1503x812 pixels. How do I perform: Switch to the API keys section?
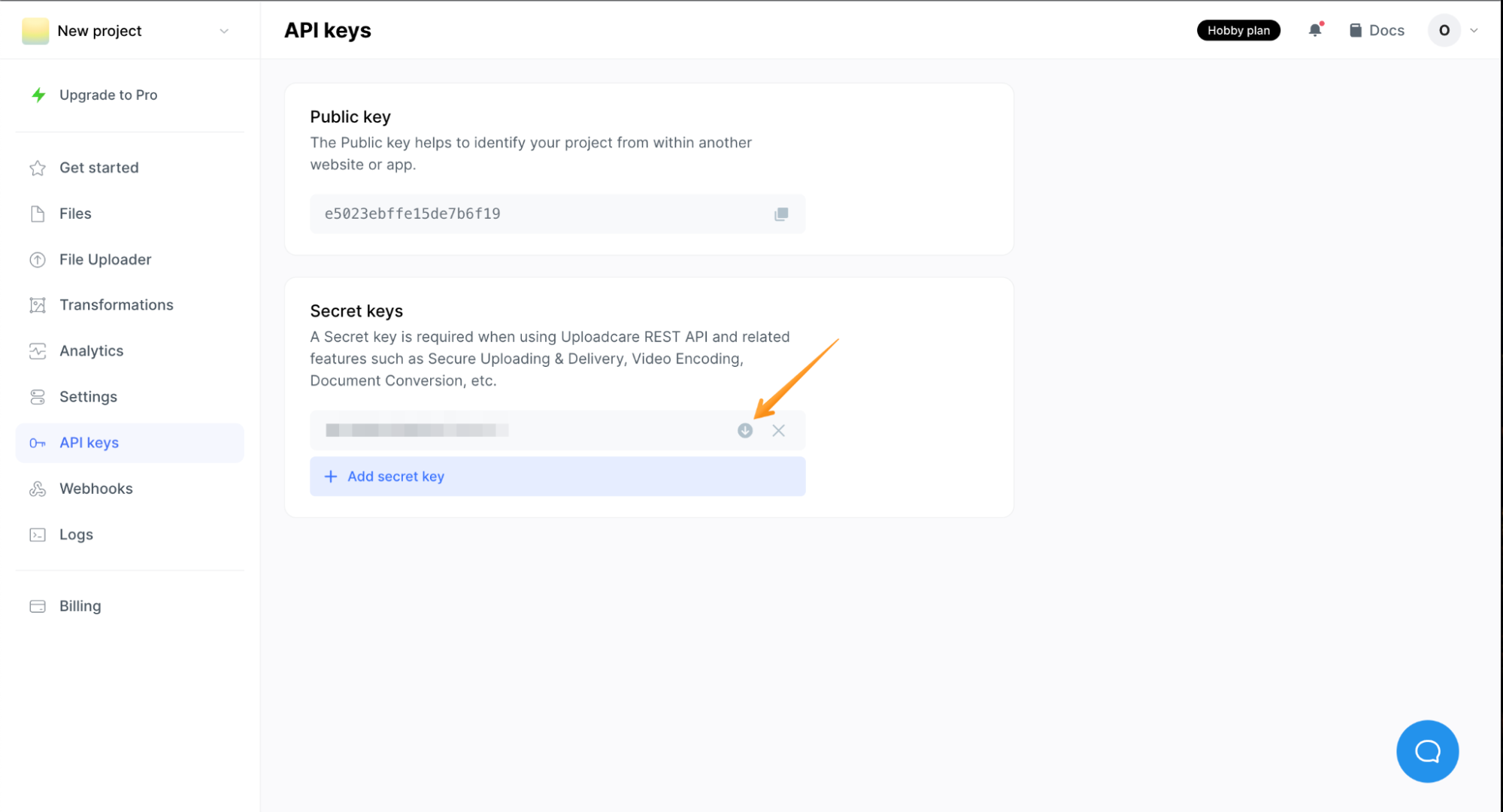pyautogui.click(x=89, y=443)
